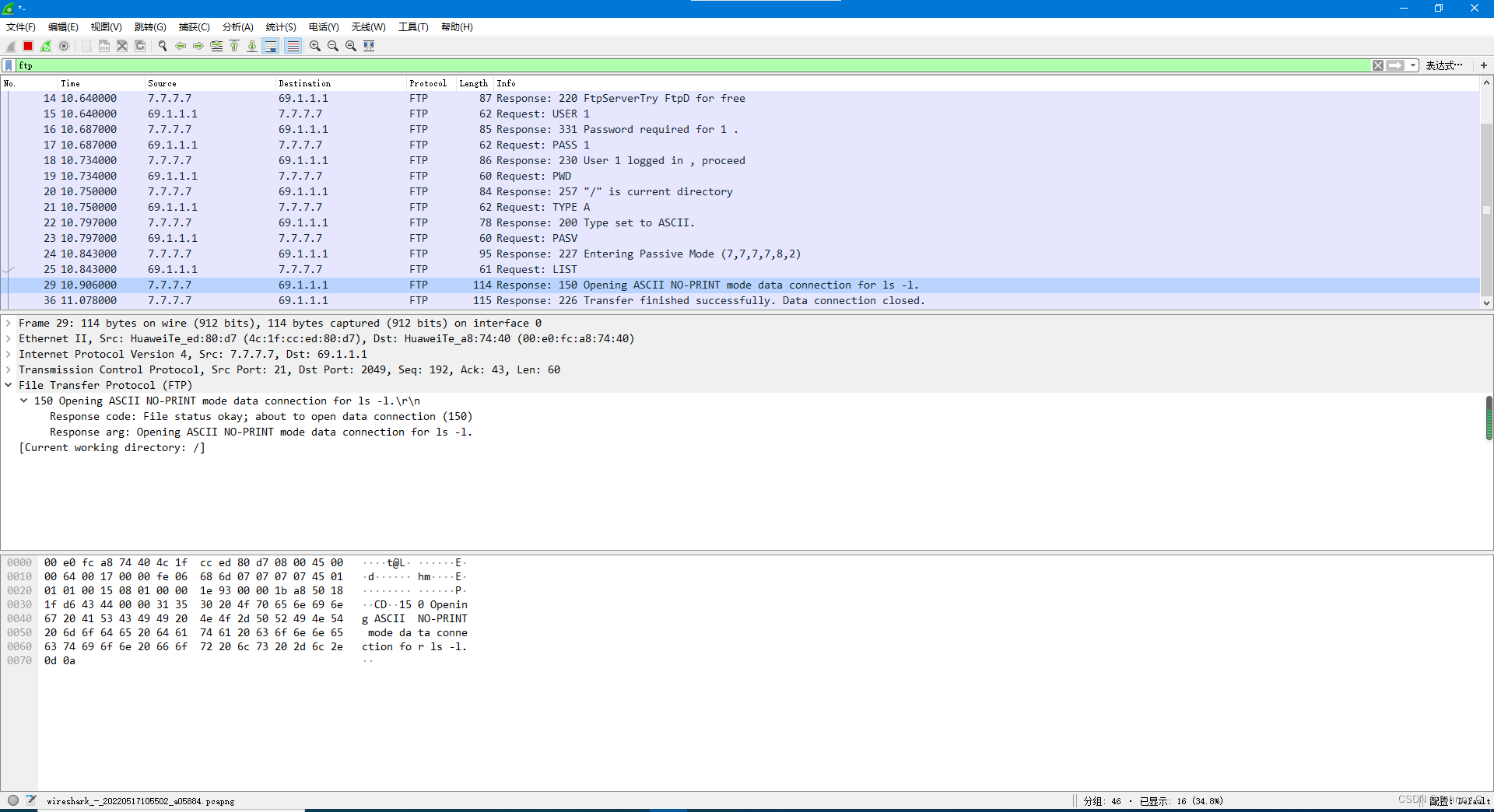Image resolution: width=1494 pixels, height=812 pixels.
Task: Open the 工具(T) menu
Action: pos(413,26)
